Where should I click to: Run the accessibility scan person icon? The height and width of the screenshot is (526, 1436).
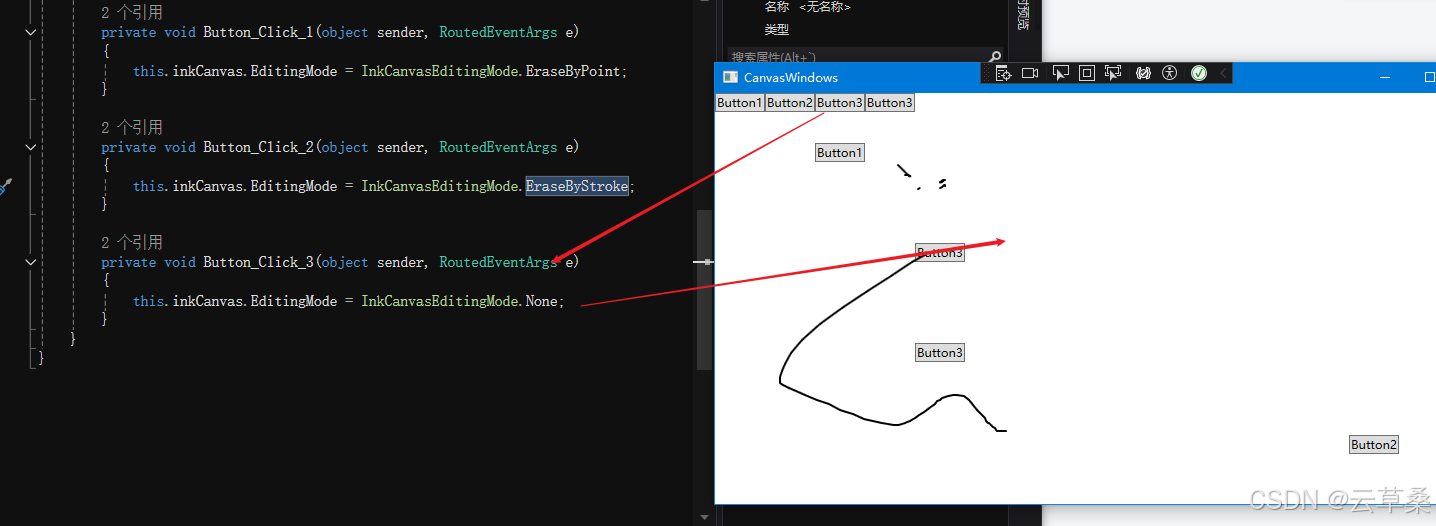point(1170,73)
